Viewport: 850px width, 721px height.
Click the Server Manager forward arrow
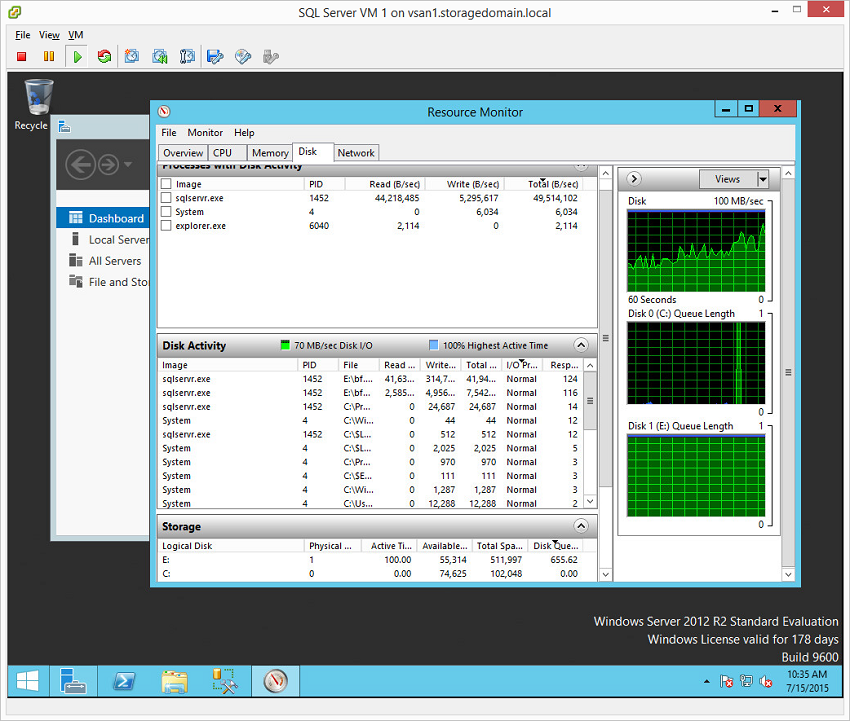click(x=109, y=164)
